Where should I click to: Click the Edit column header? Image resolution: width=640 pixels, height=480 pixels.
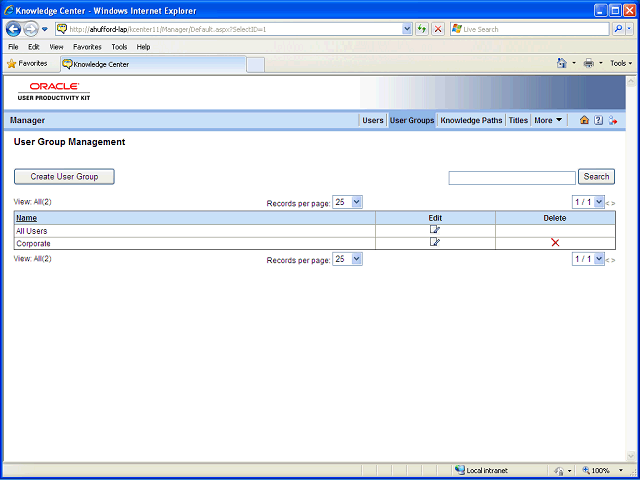(435, 218)
